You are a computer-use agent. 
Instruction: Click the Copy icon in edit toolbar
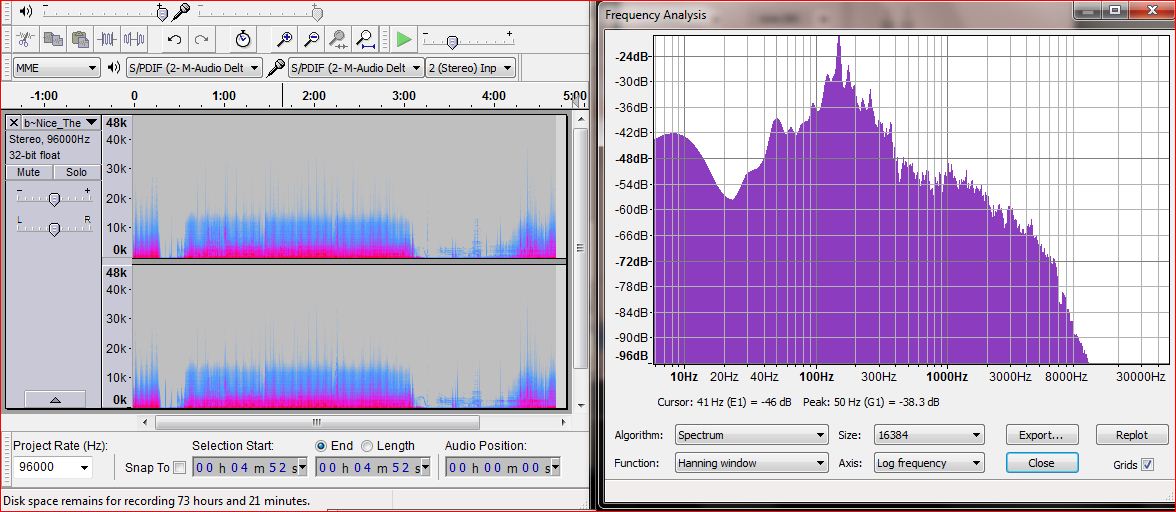coord(52,39)
